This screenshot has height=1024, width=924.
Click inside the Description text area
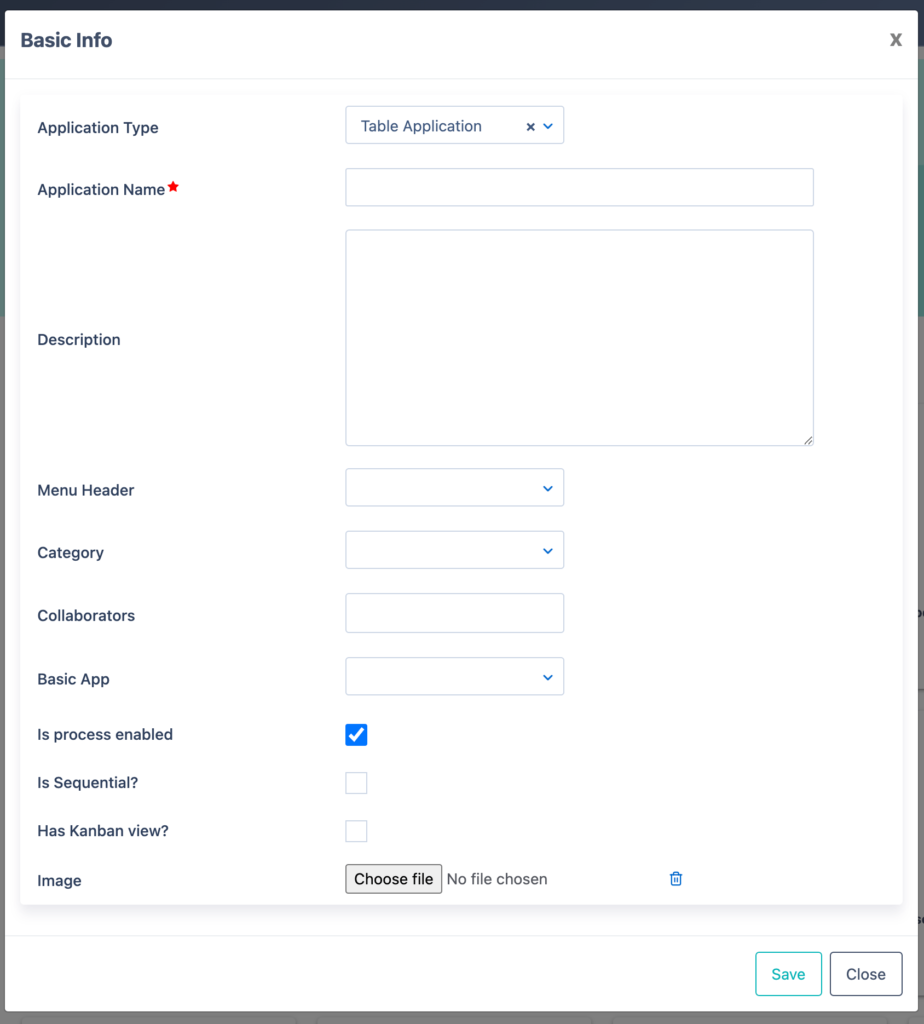click(x=579, y=337)
